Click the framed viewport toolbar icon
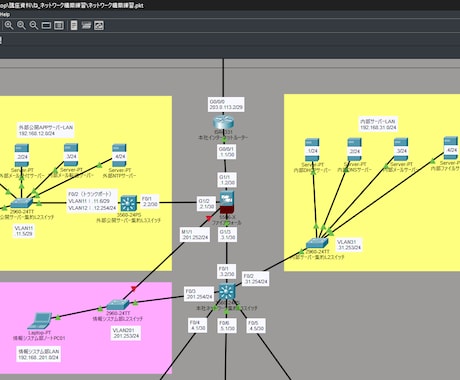This screenshot has height=380, width=460. coord(59,25)
